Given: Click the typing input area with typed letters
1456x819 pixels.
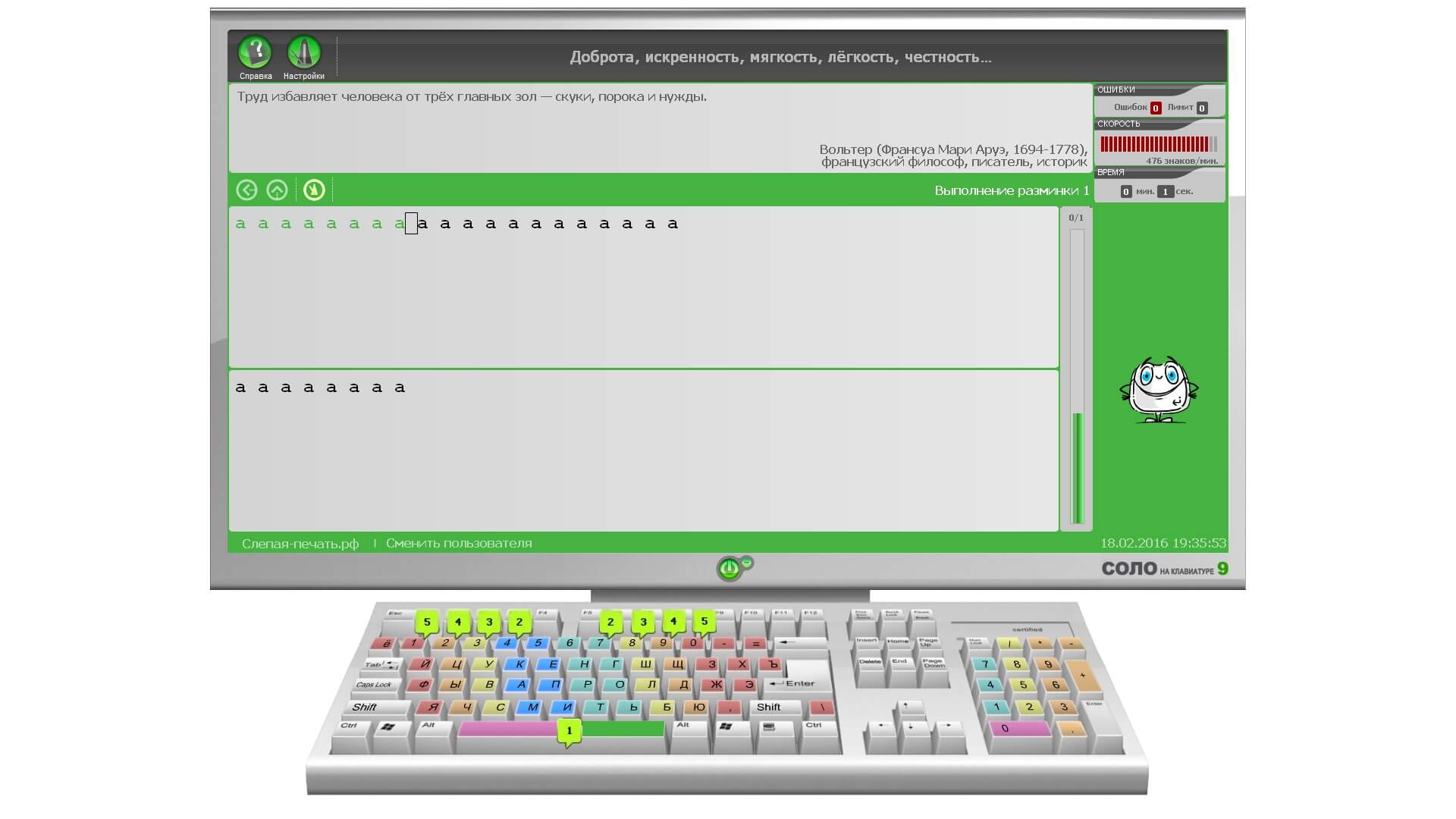Looking at the screenshot, I should click(x=643, y=450).
